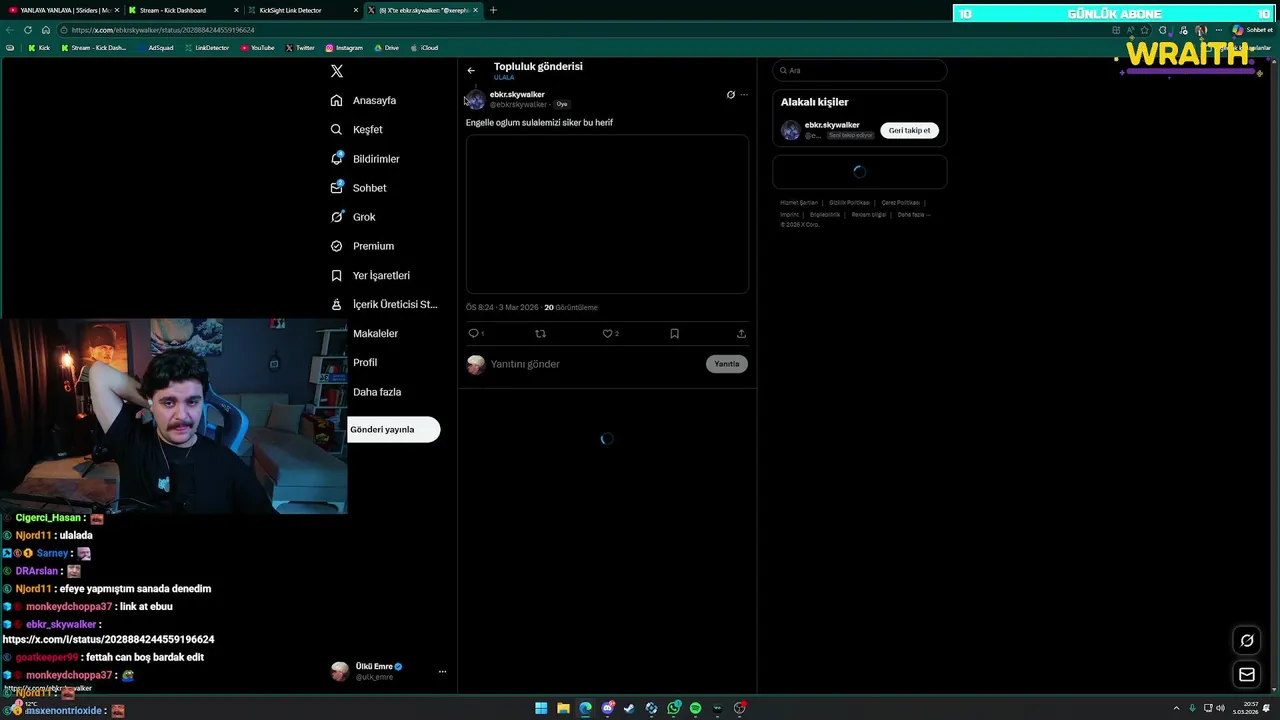Open Yer İşaretleri bookmarks
The image size is (1280, 720).
pyautogui.click(x=370, y=275)
